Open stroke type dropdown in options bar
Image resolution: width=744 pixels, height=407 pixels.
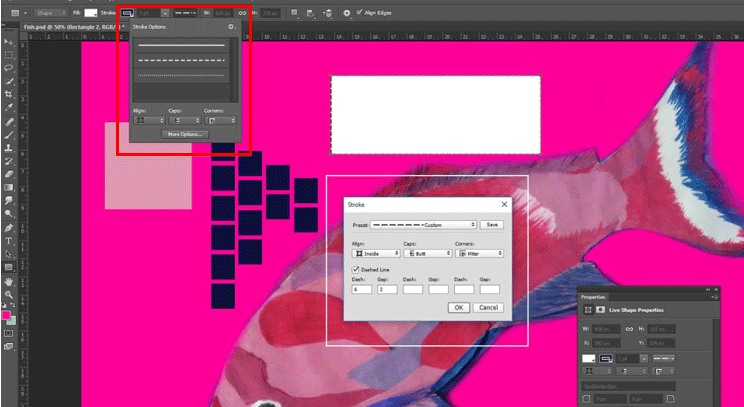click(x=186, y=13)
